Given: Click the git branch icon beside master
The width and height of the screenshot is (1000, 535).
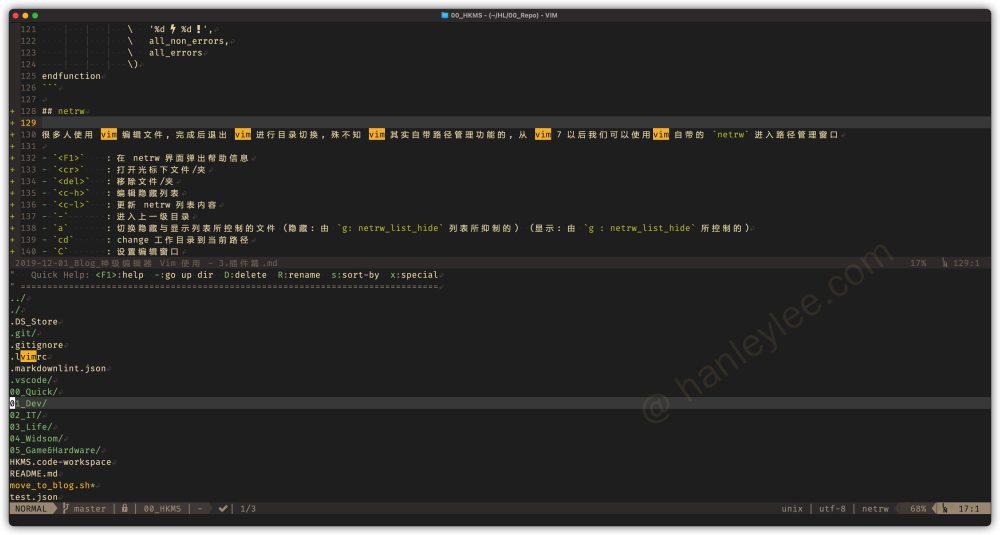Looking at the screenshot, I should click(66, 508).
